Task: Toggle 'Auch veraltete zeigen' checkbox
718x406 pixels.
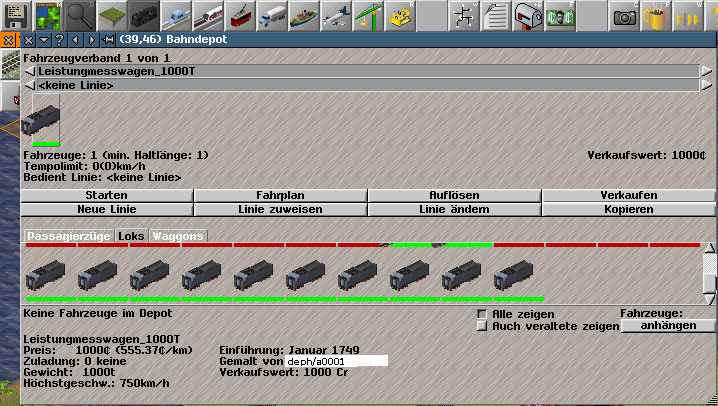Action: point(482,326)
